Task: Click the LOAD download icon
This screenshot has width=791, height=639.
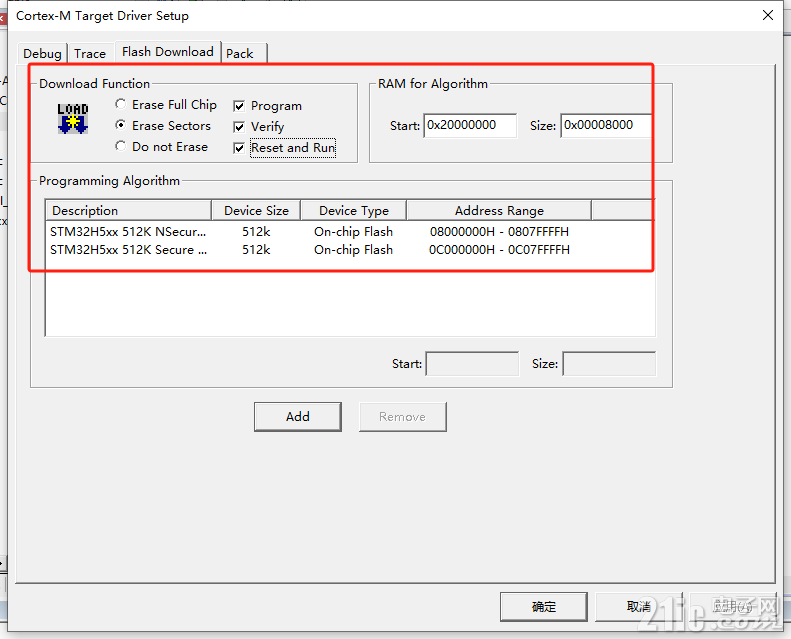Action: pyautogui.click(x=73, y=119)
